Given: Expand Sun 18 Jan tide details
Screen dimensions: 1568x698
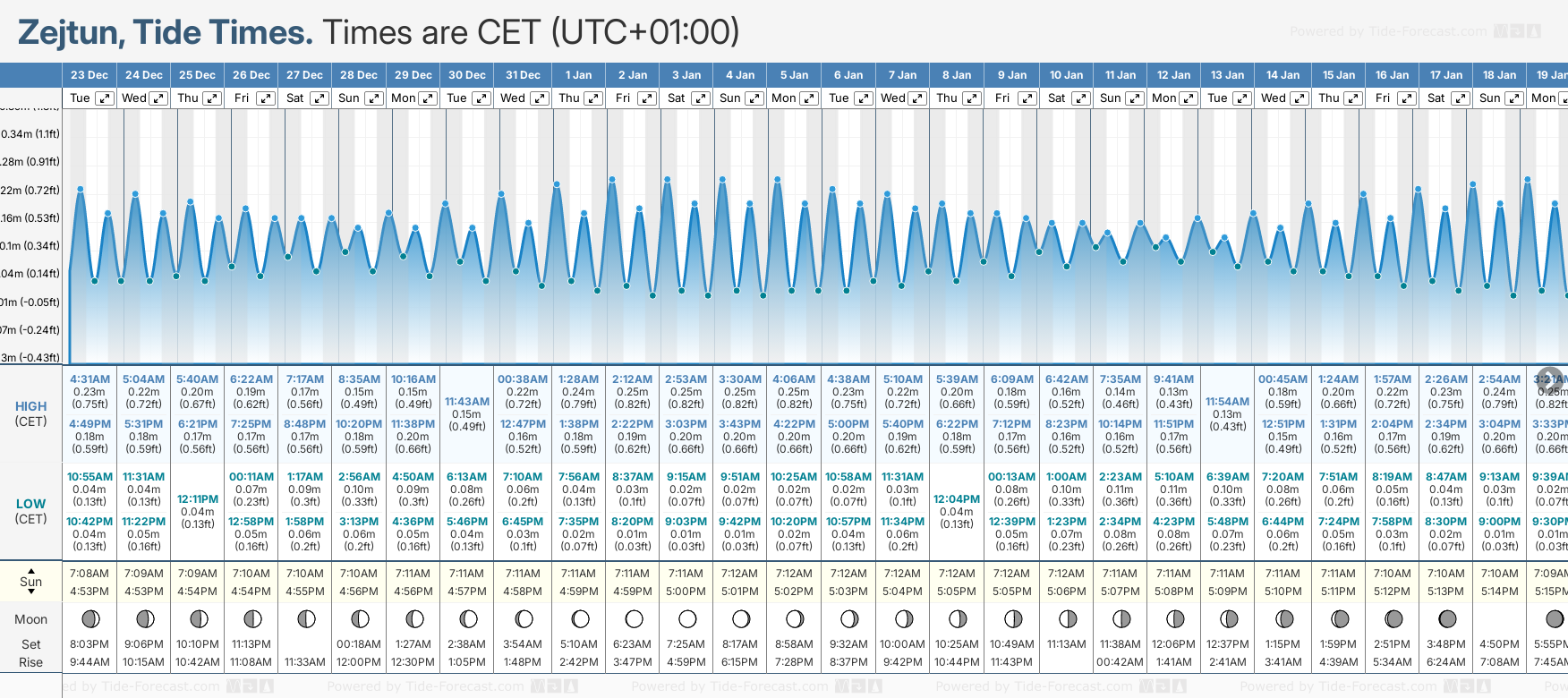Looking at the screenshot, I should (1513, 98).
